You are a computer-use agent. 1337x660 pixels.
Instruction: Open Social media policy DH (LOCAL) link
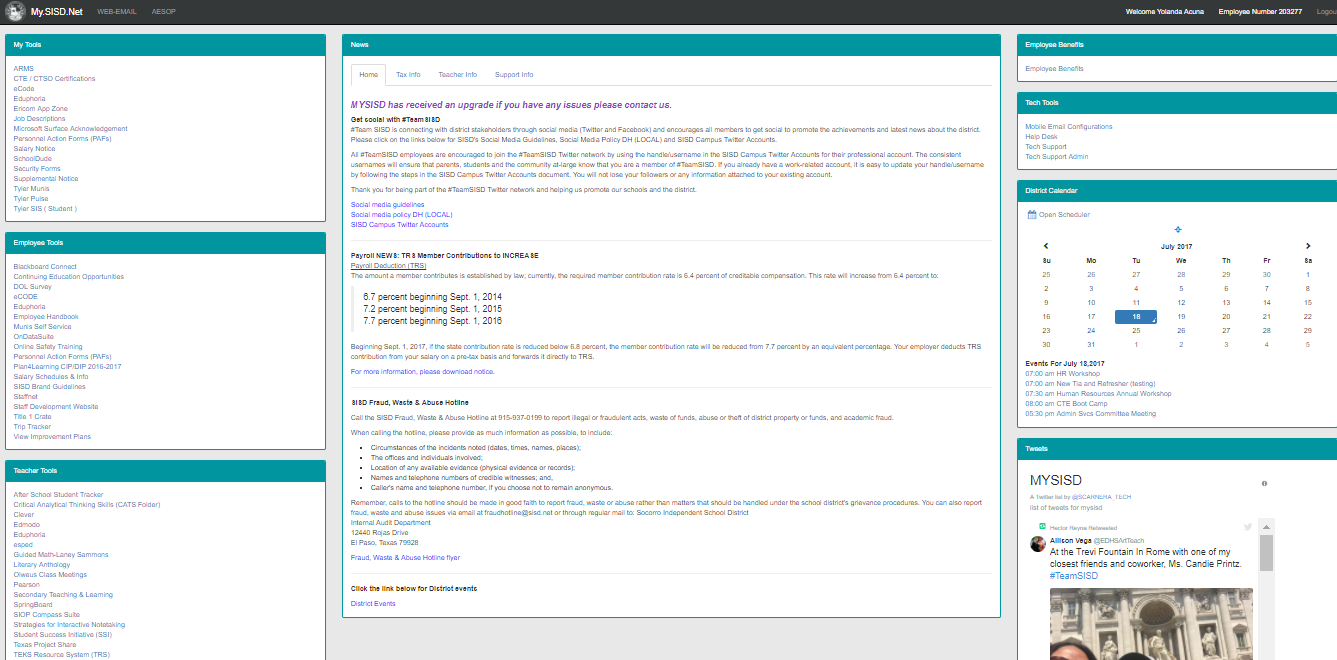pos(401,215)
